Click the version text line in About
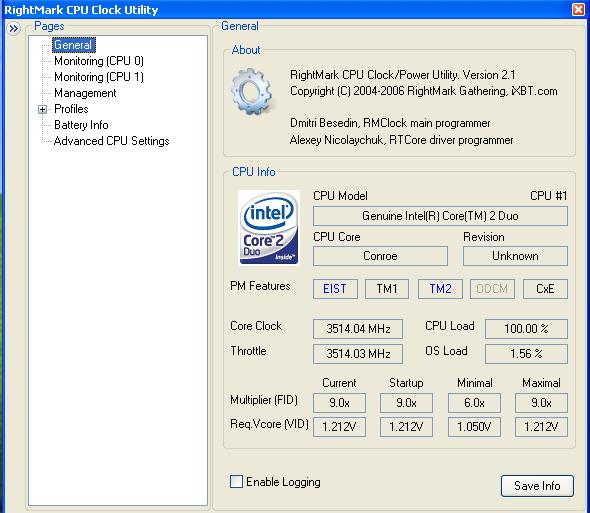Viewport: 590px width, 513px height. tap(403, 75)
